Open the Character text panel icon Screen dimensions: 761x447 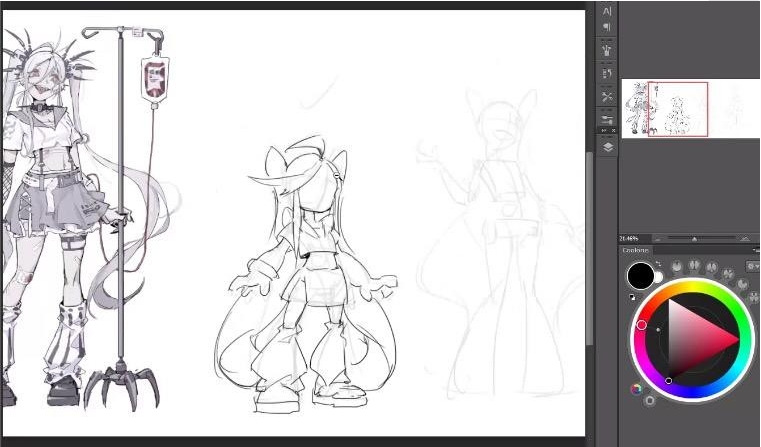click(x=607, y=10)
